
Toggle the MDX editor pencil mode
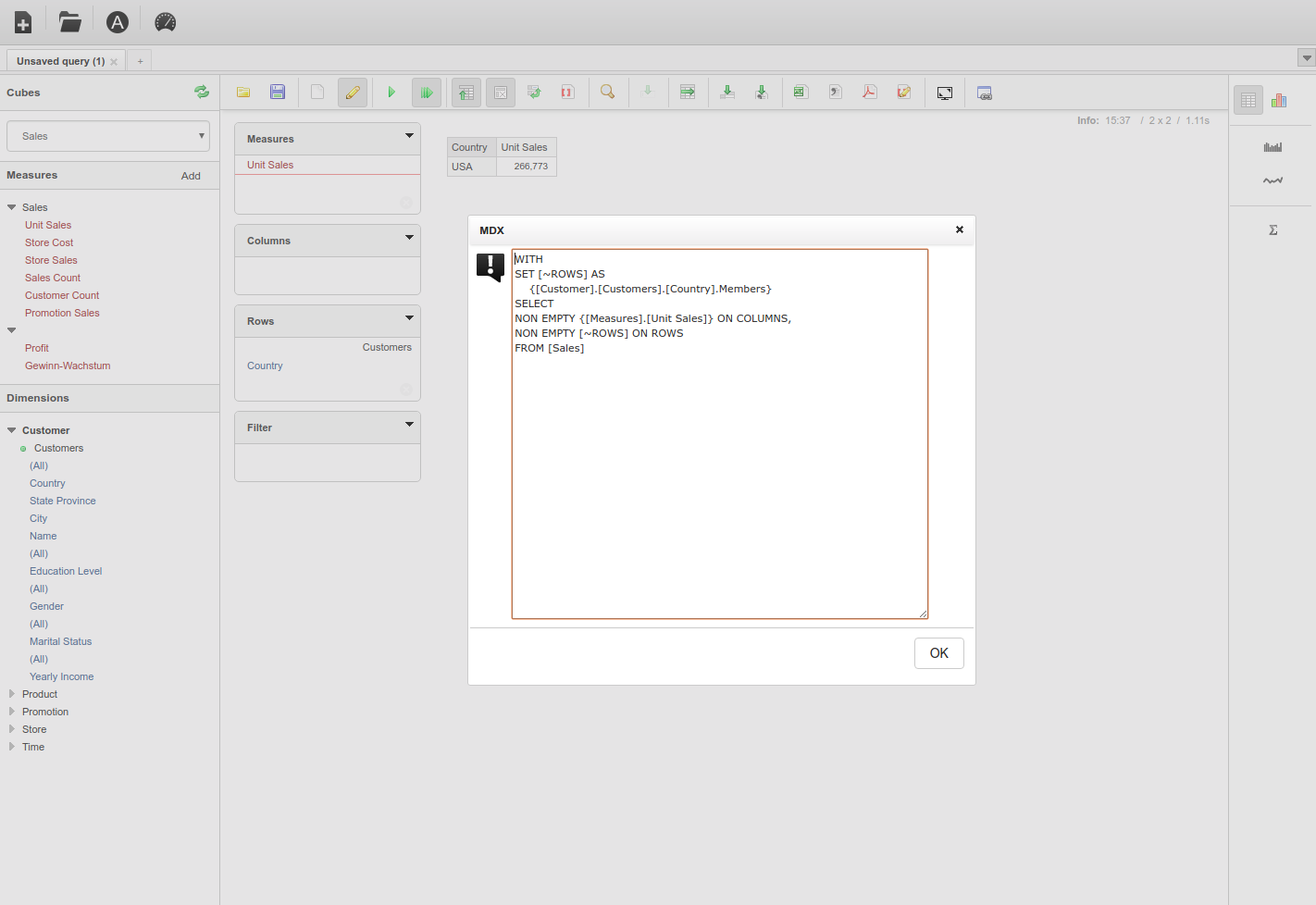click(x=353, y=92)
